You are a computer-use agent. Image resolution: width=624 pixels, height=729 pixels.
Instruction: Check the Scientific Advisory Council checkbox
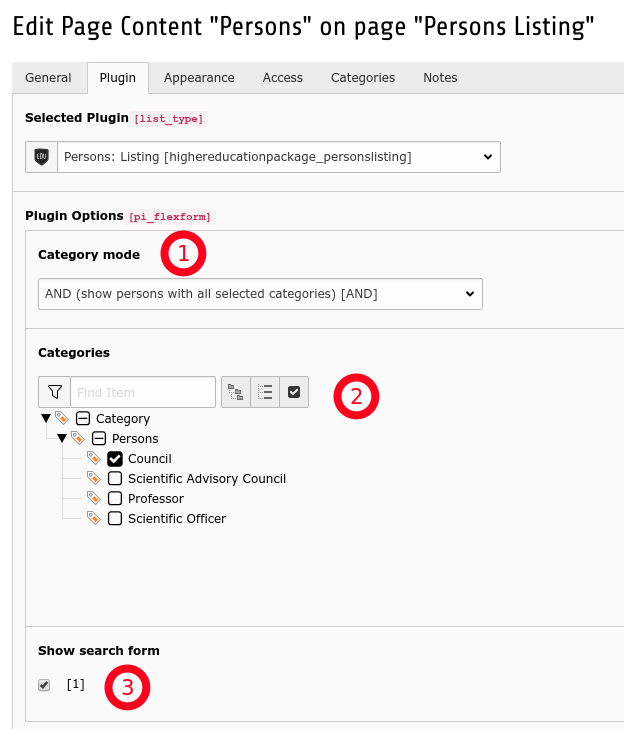(115, 479)
